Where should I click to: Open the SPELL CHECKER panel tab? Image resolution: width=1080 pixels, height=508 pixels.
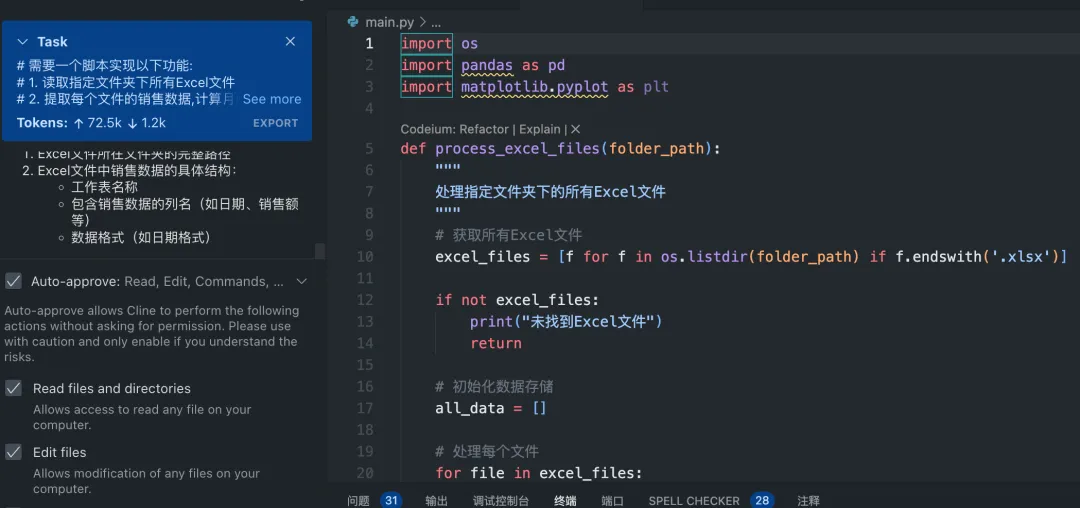point(694,501)
